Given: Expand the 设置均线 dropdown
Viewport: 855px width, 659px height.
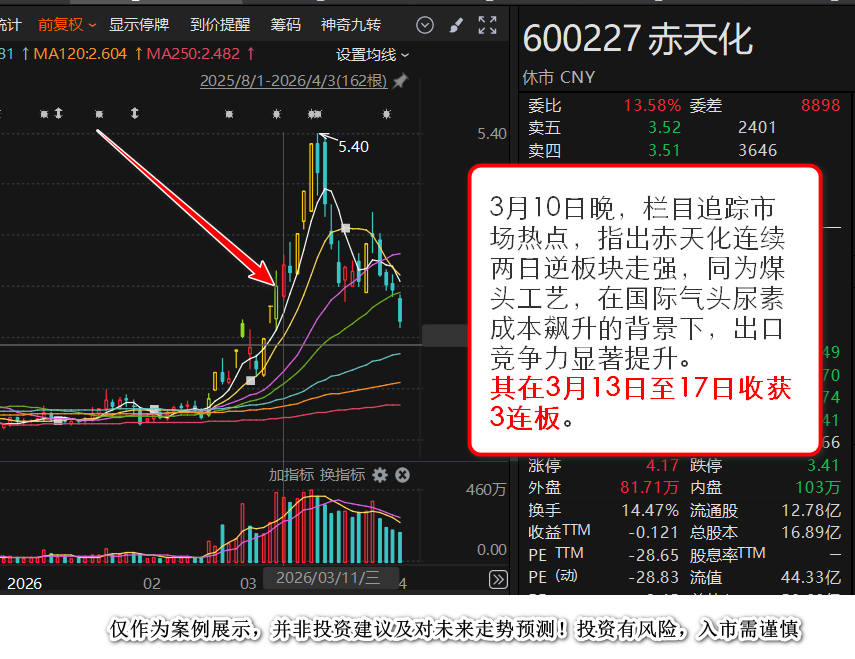Looking at the screenshot, I should click(x=372, y=54).
